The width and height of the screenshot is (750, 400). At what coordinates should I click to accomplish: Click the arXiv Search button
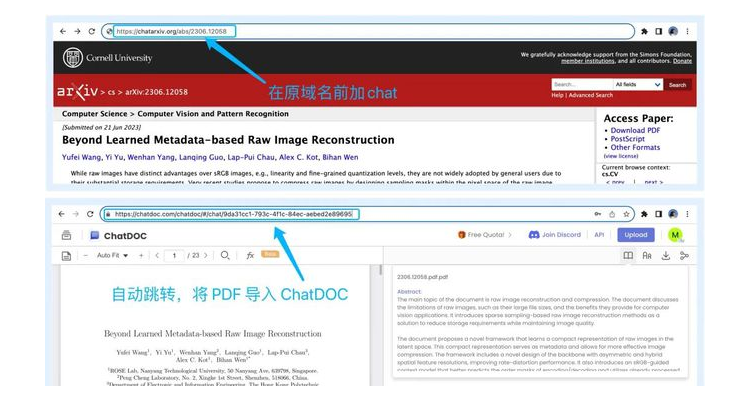pos(677,85)
